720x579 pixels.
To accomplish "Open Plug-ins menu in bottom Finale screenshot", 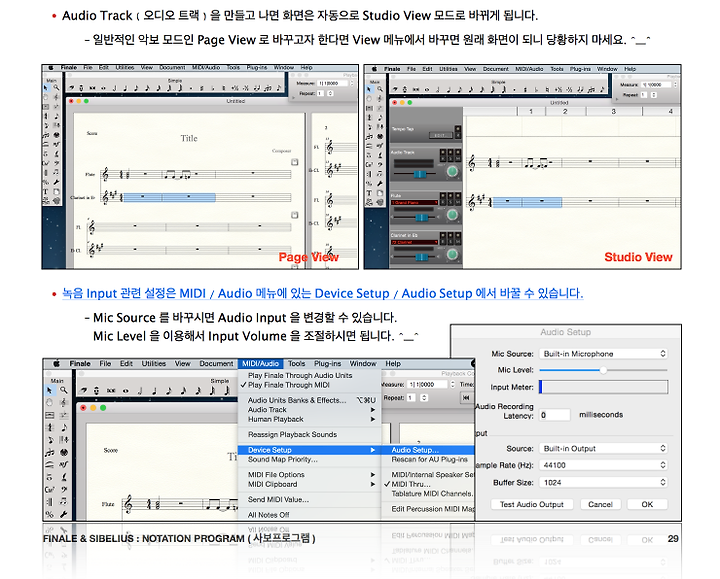I will [x=327, y=363].
